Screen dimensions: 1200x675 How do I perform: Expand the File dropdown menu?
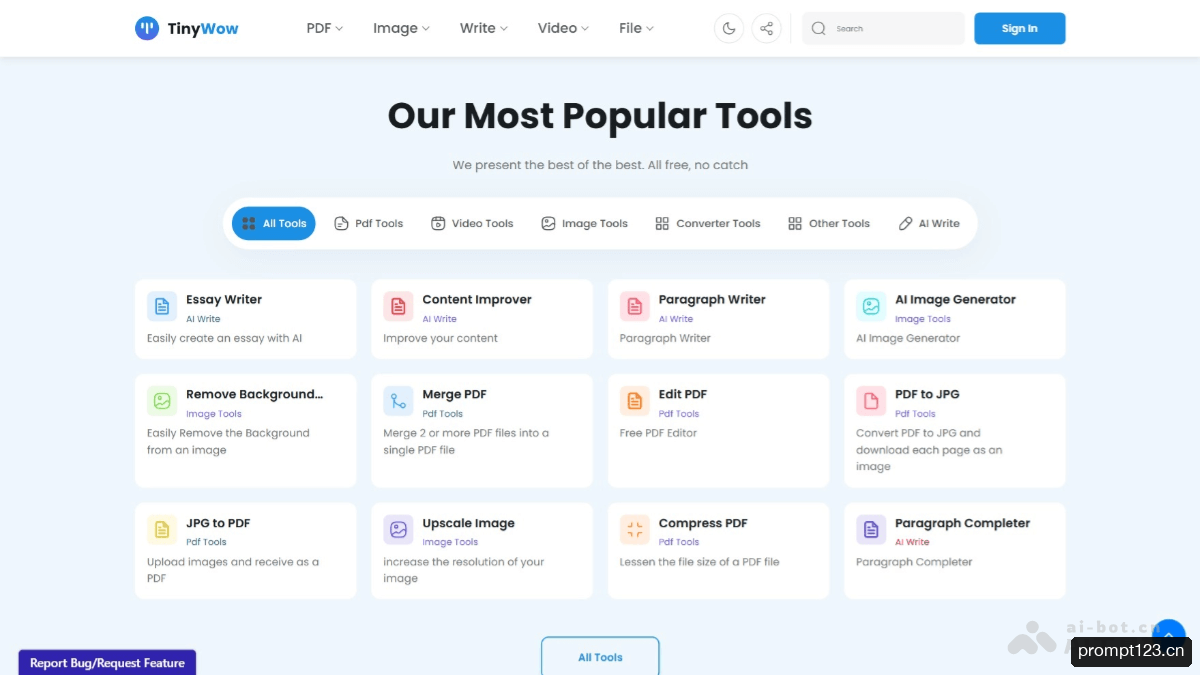pyautogui.click(x=636, y=28)
